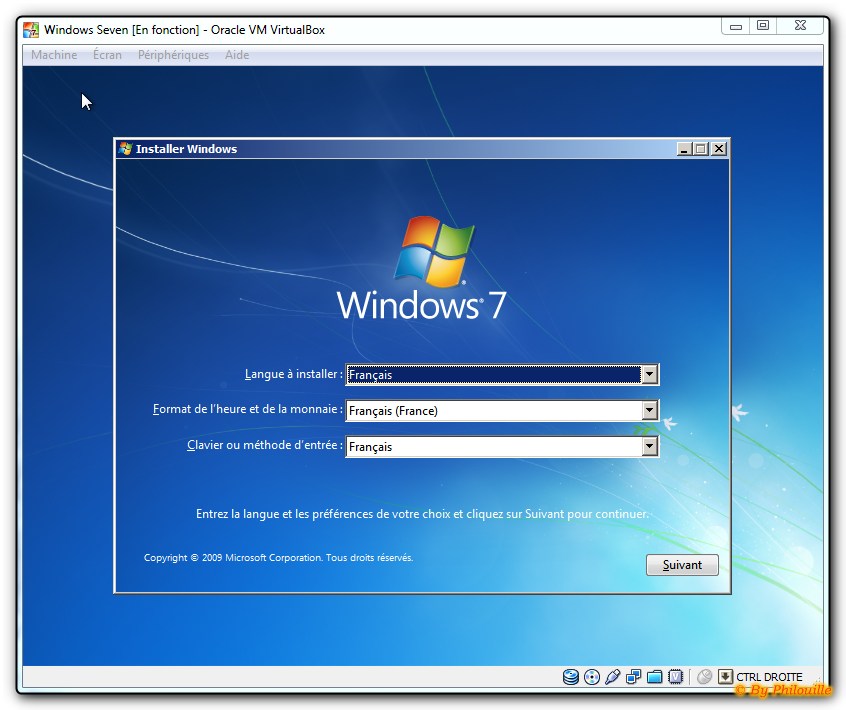Click the network adapters status icon
Image resolution: width=846 pixels, height=710 pixels.
[x=634, y=677]
